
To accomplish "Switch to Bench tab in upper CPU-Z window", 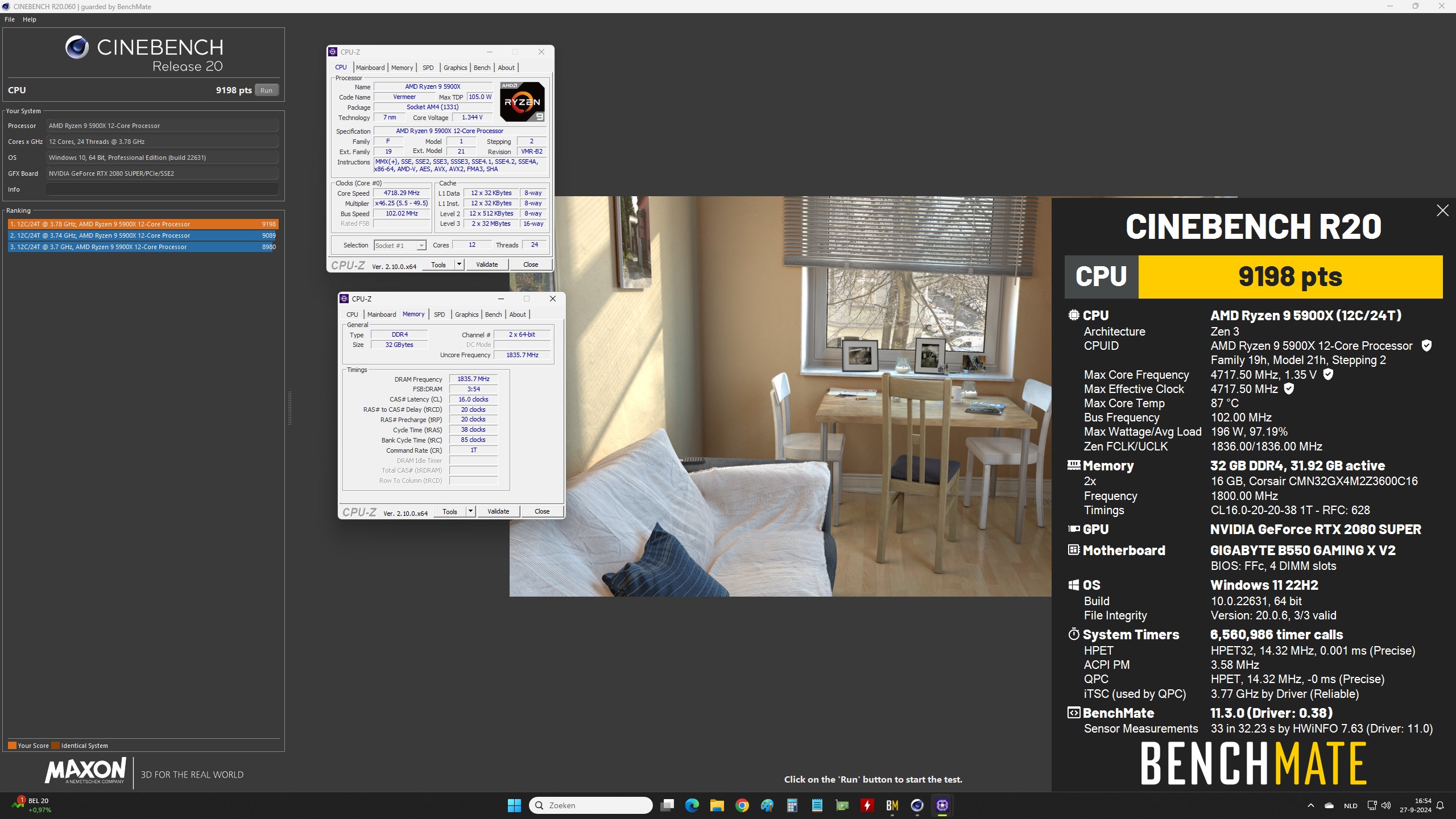I will [482, 68].
